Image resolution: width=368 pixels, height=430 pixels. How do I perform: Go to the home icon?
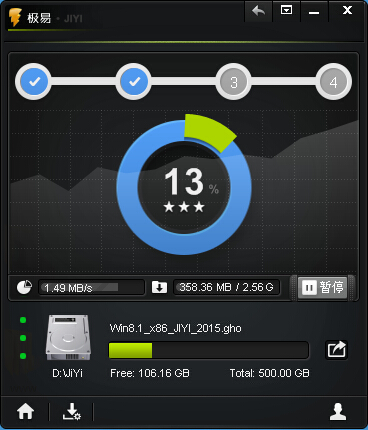tap(26, 411)
